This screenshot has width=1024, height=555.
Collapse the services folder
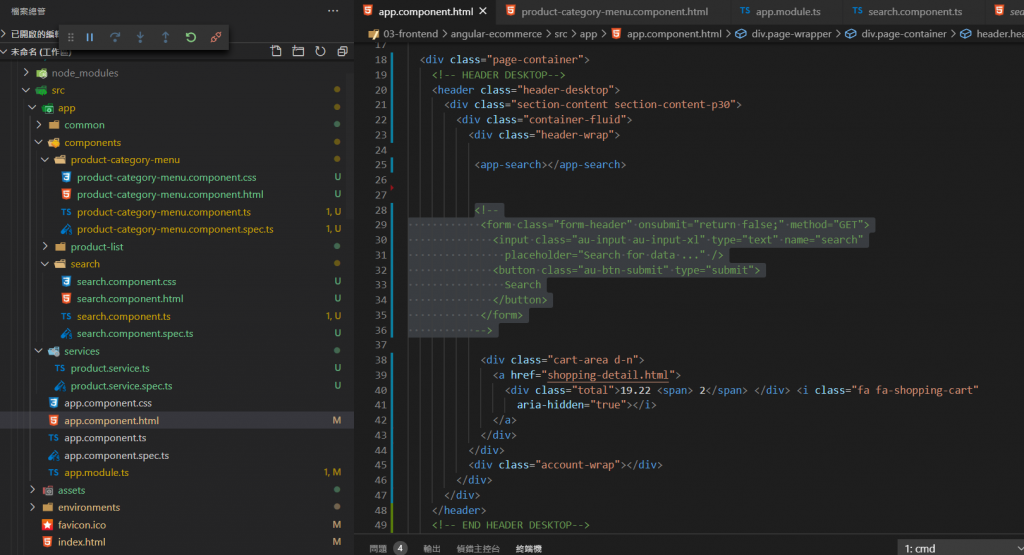39,351
